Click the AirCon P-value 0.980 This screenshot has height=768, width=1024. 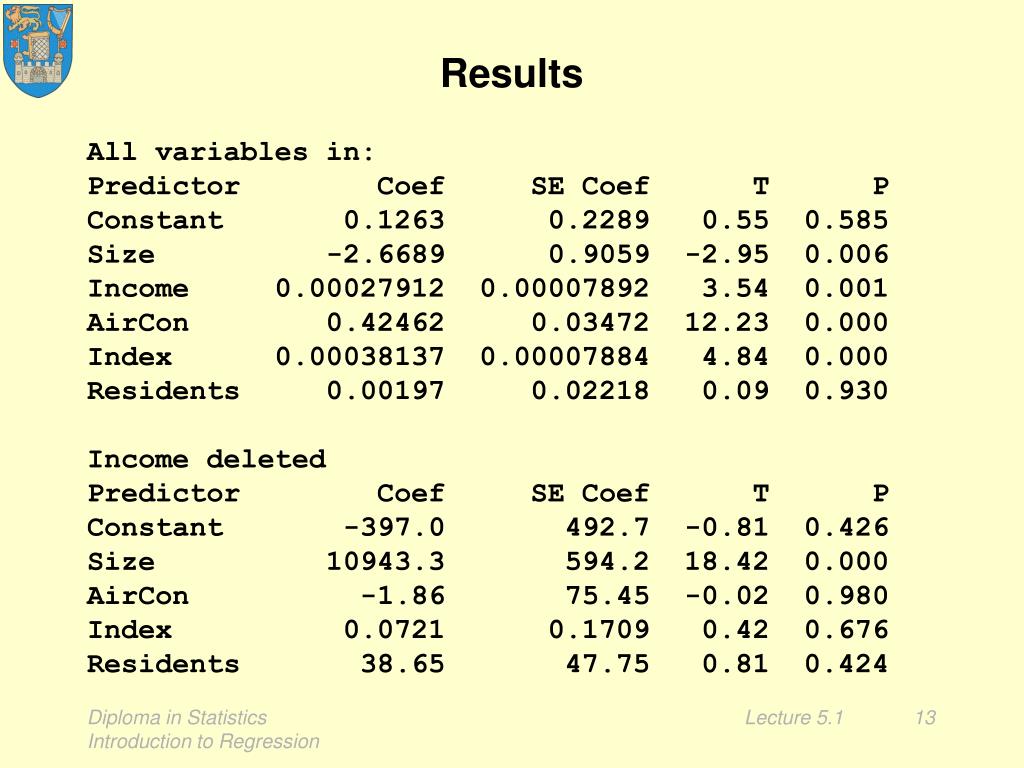(846, 596)
